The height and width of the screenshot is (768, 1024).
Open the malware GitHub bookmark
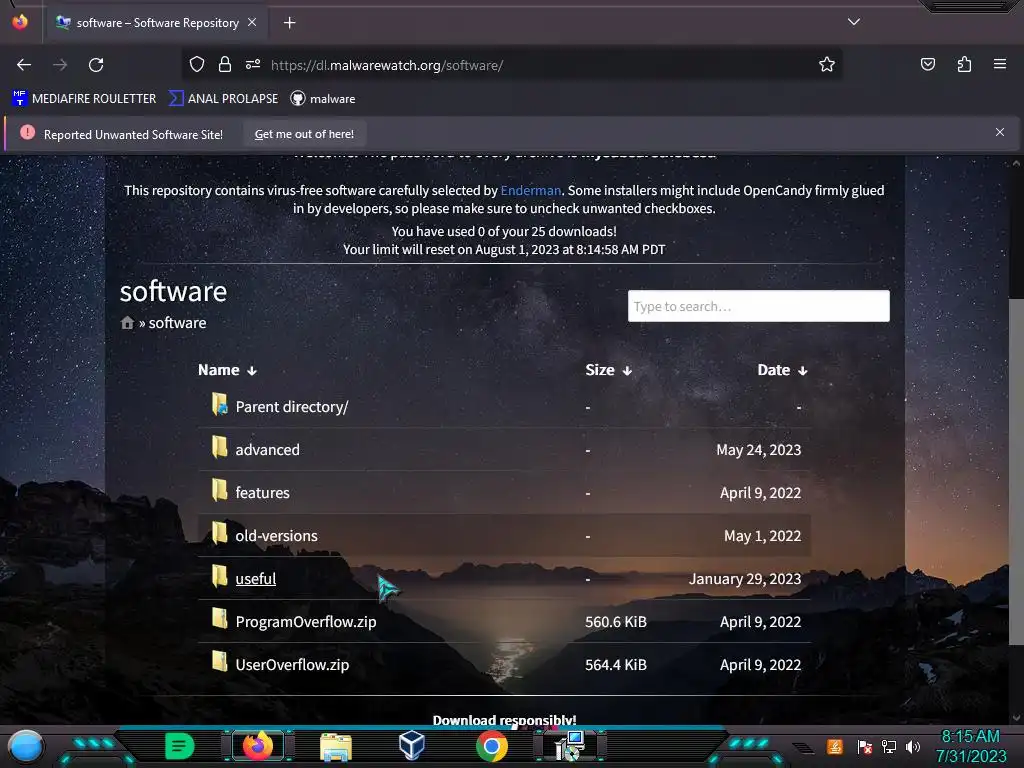tap(323, 99)
